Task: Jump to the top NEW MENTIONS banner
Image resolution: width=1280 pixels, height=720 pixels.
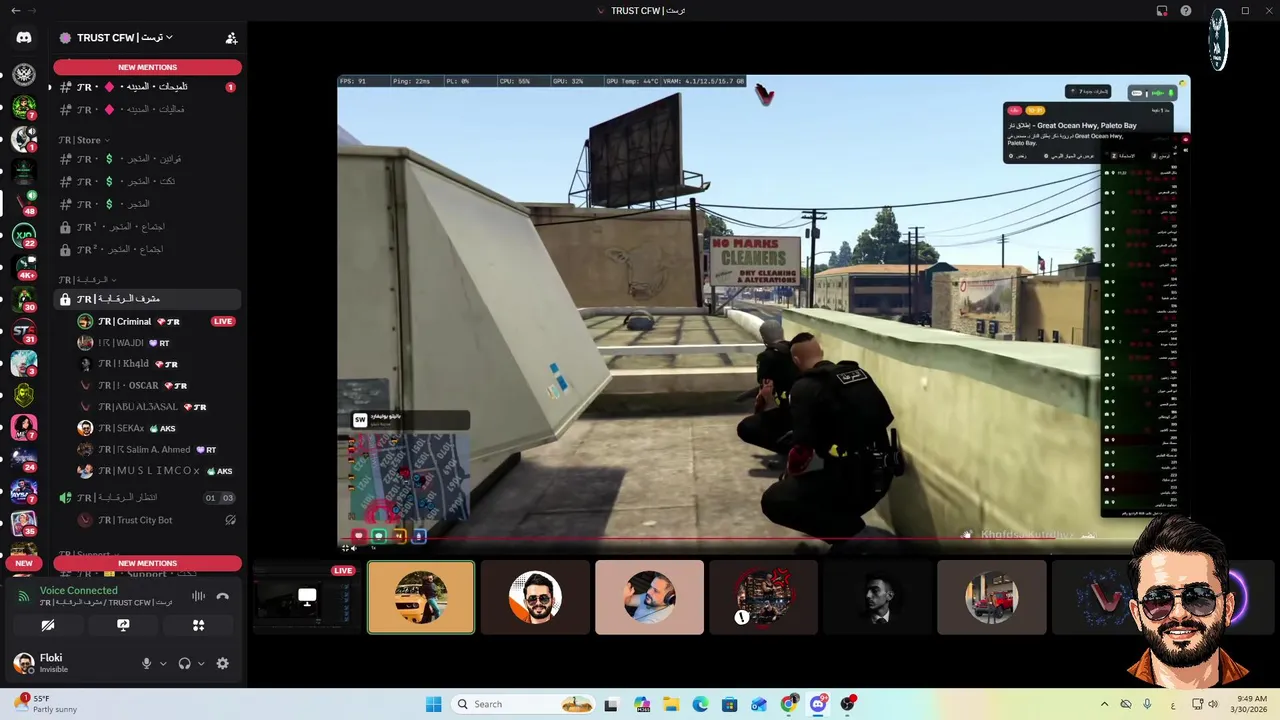Action: point(147,67)
